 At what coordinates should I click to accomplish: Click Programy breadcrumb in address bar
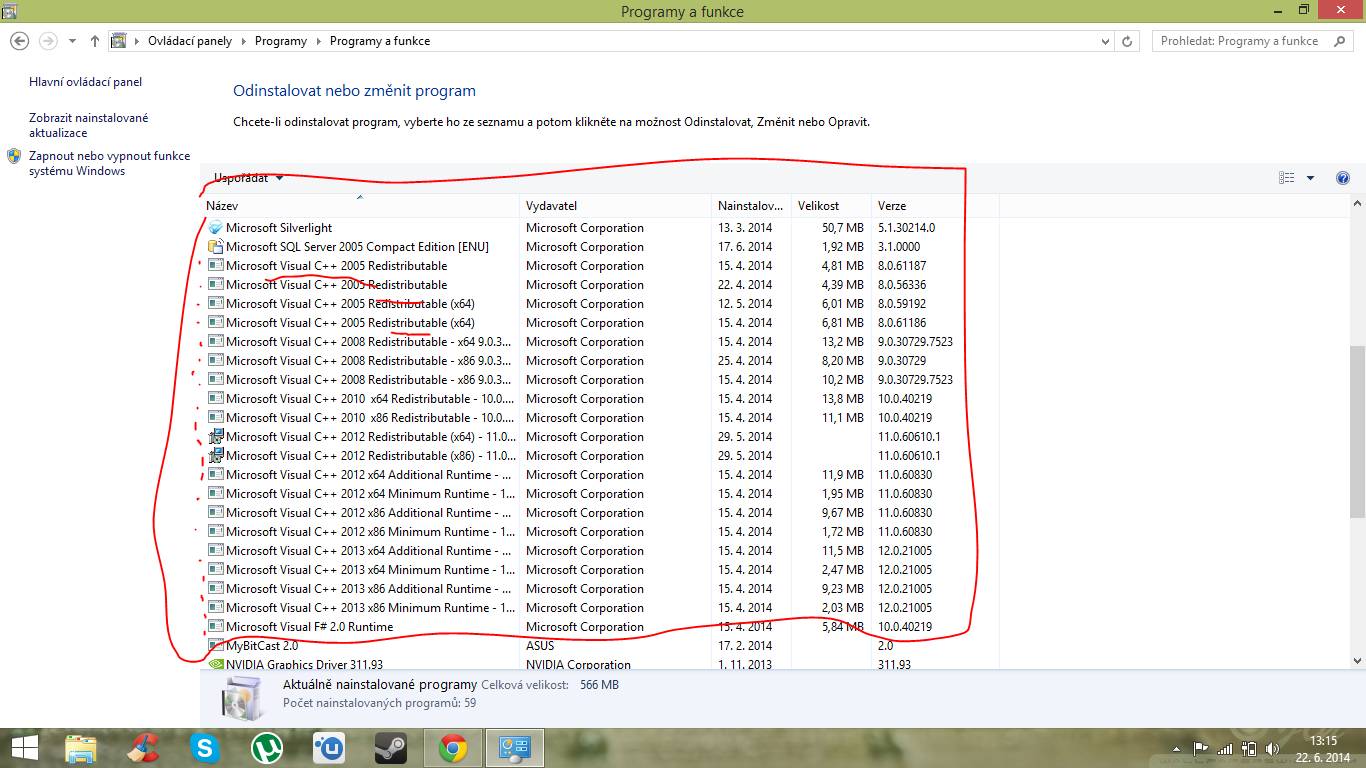click(281, 41)
